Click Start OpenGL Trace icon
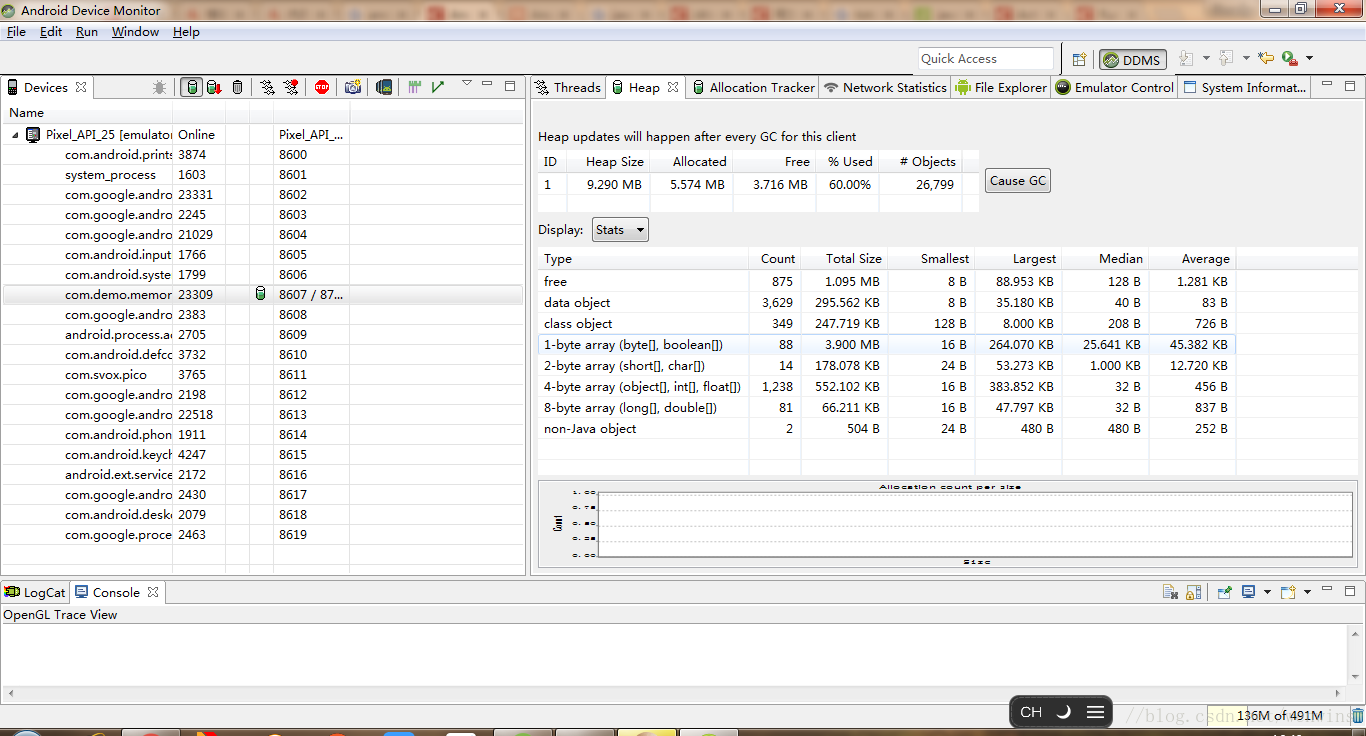 point(437,87)
